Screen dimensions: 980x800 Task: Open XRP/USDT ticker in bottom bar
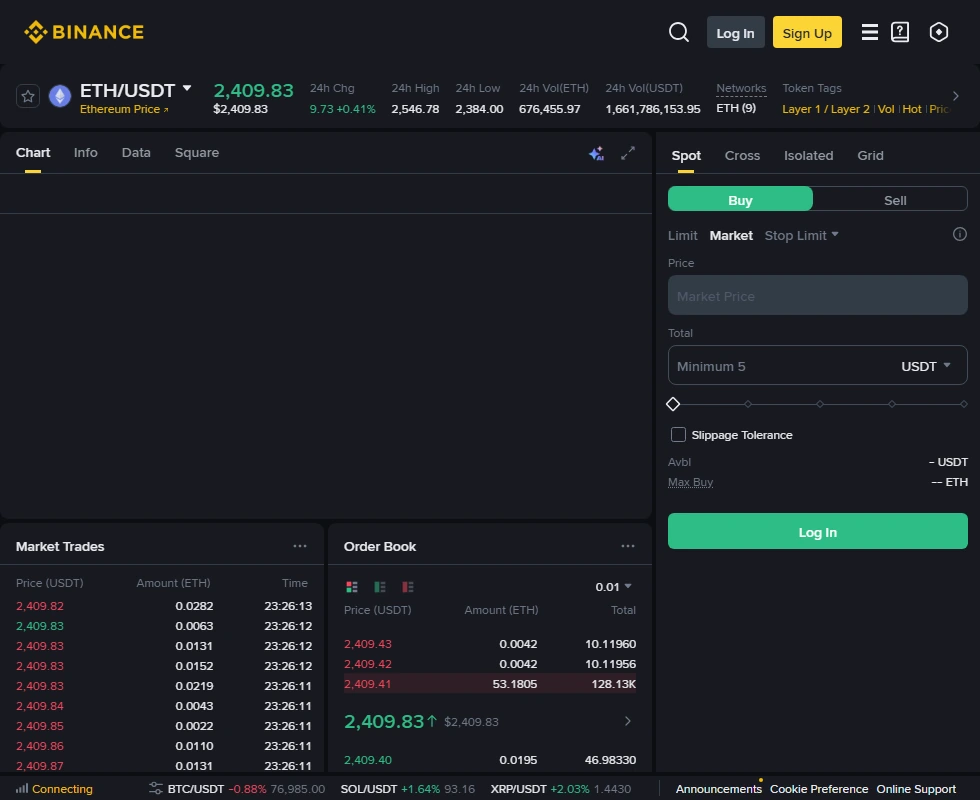(561, 789)
